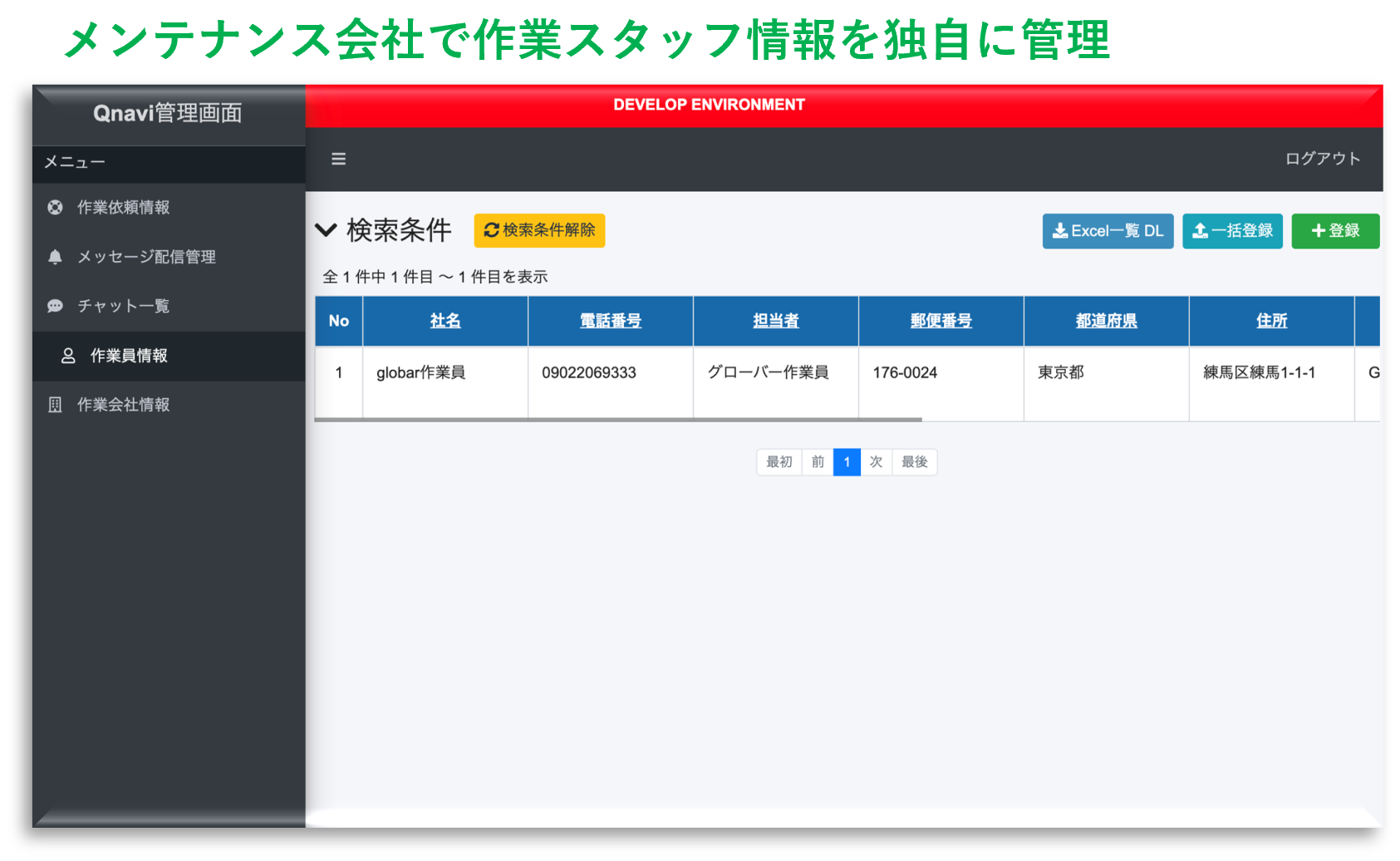Open チャット一覧 menu item

coord(169,306)
